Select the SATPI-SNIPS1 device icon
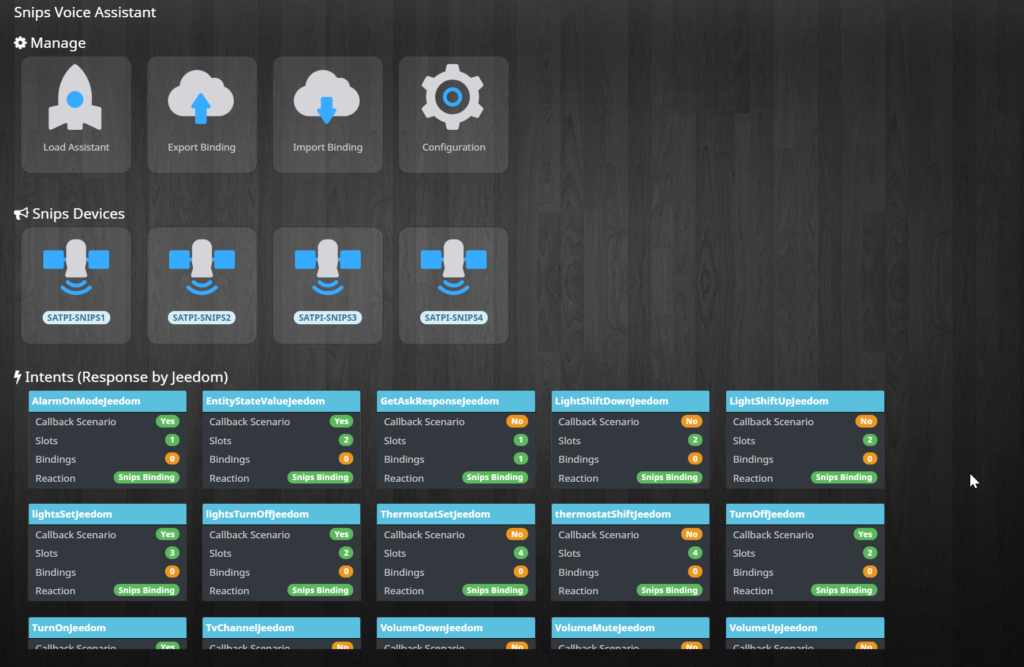The image size is (1024, 667). [x=76, y=267]
